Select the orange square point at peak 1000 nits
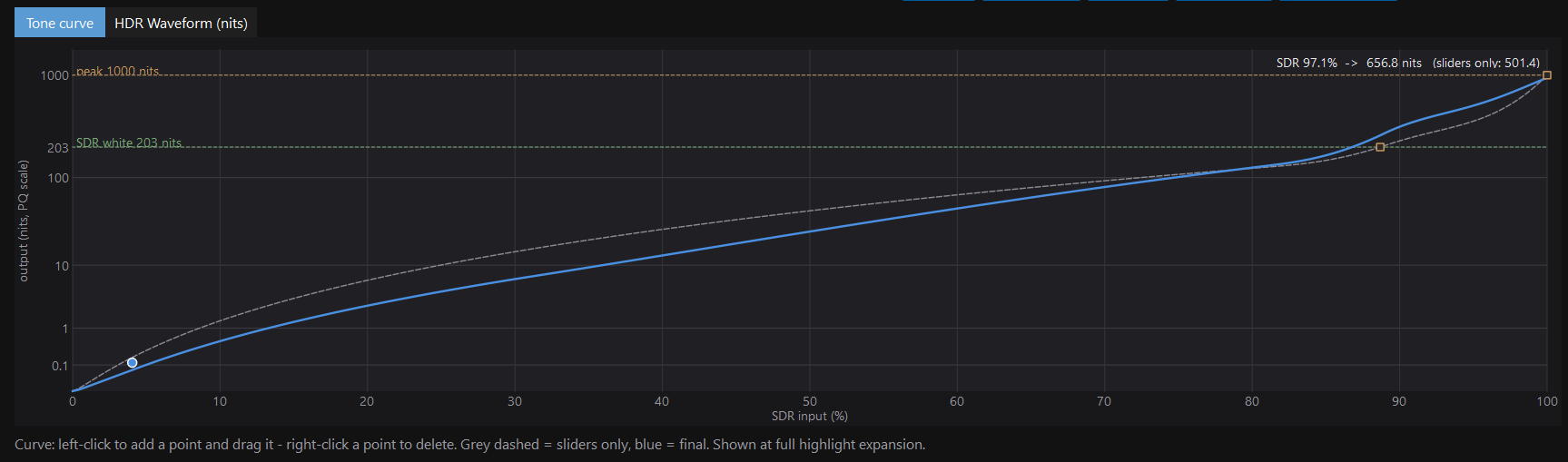 [1547, 75]
